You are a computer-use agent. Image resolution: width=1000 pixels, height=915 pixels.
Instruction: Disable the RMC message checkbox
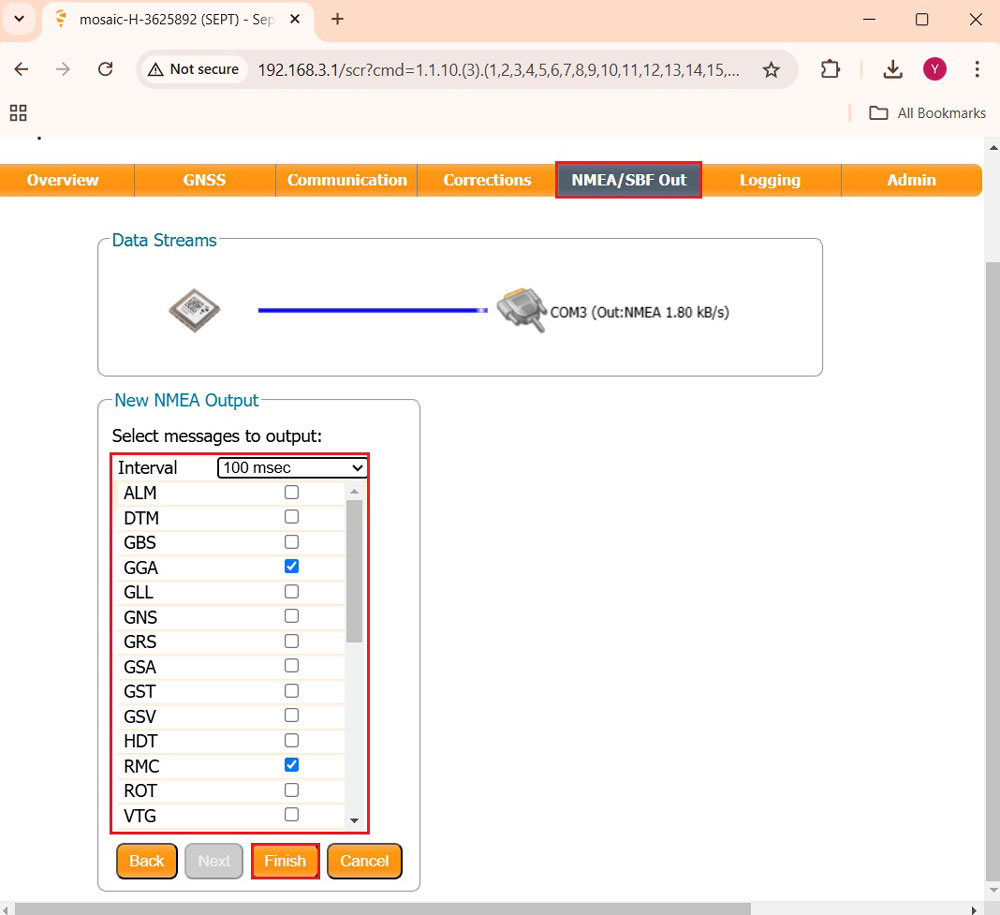[x=291, y=765]
